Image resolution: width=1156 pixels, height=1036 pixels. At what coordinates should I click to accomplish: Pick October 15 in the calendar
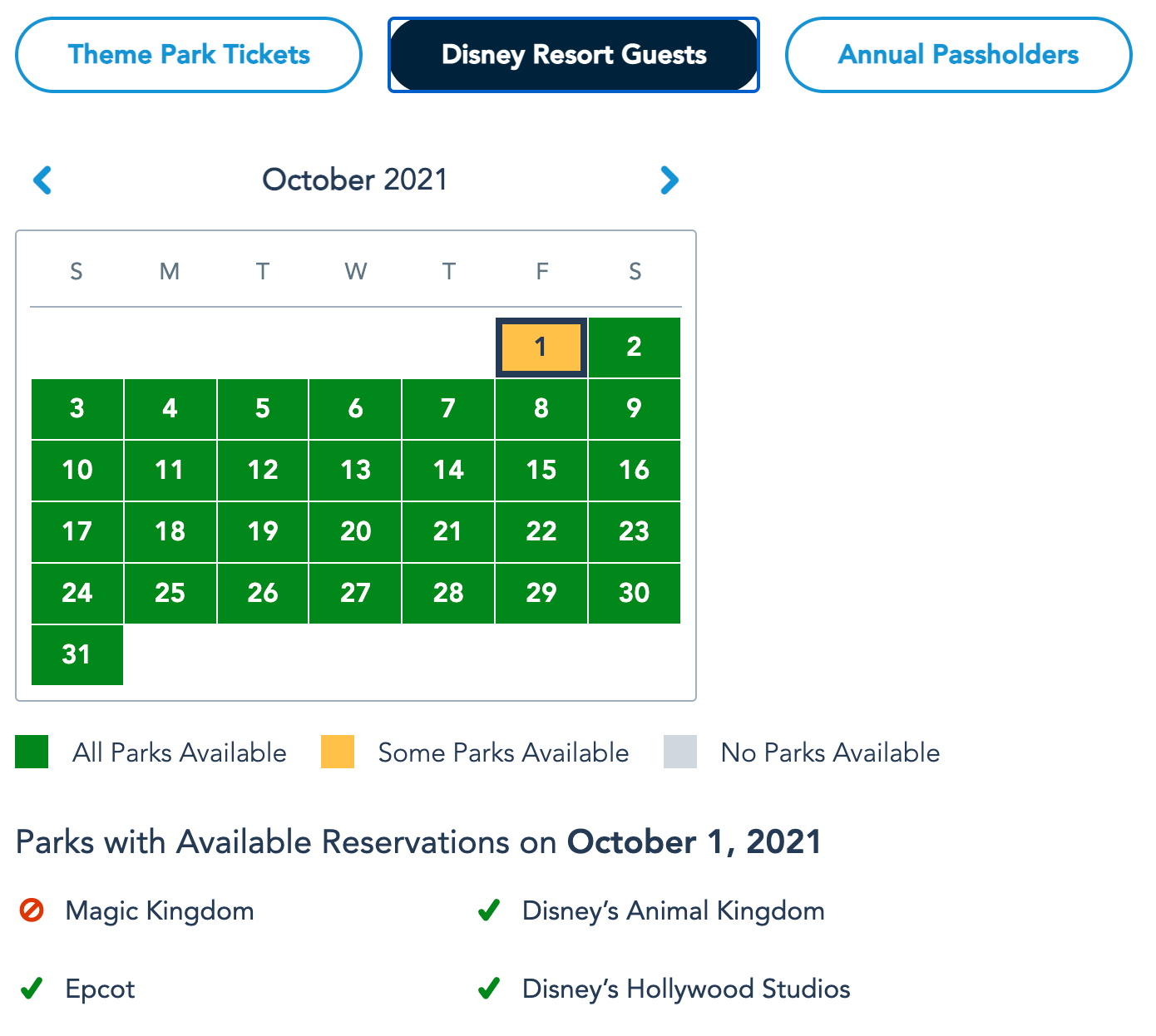[x=541, y=470]
